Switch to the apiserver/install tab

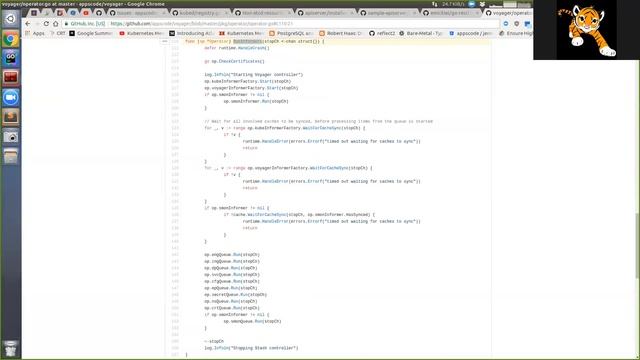pos(325,13)
